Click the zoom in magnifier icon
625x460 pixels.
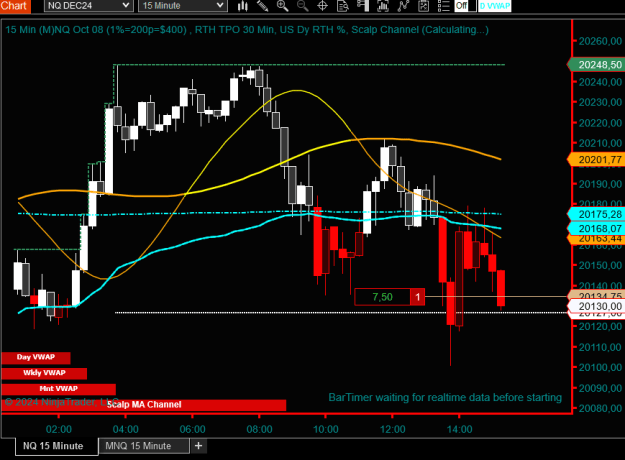(x=282, y=6)
